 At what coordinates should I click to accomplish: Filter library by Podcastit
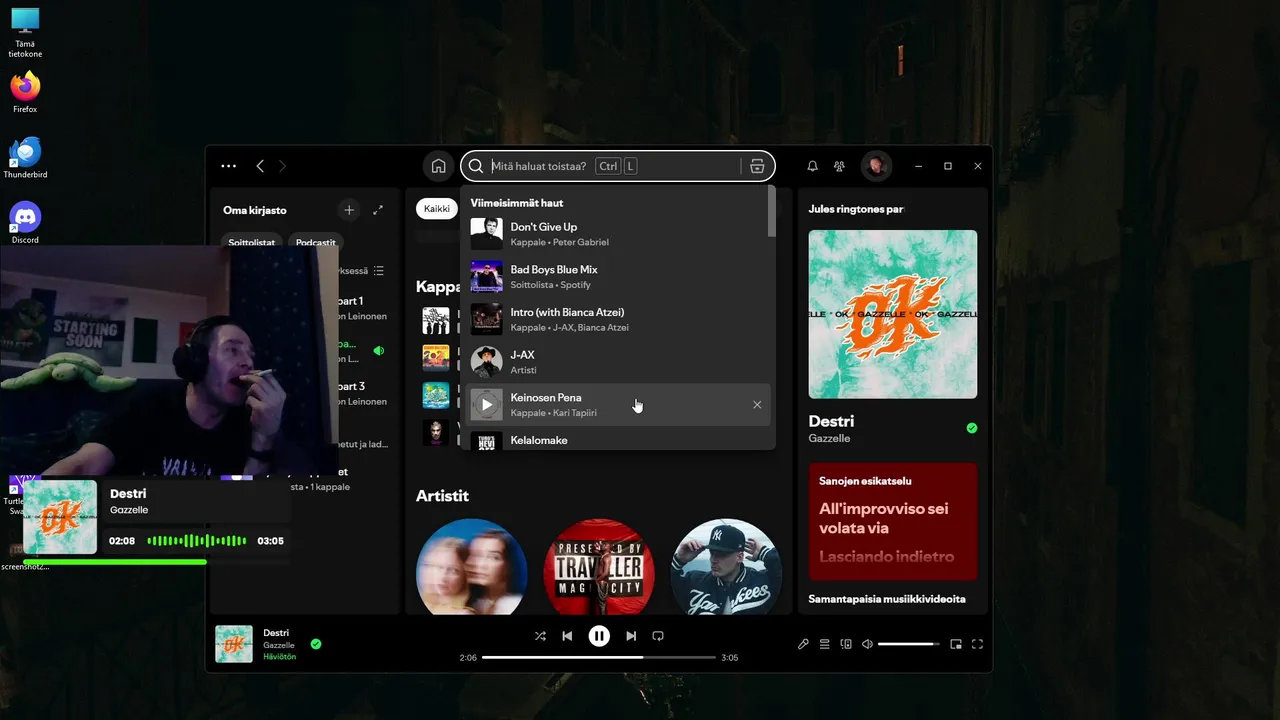316,241
